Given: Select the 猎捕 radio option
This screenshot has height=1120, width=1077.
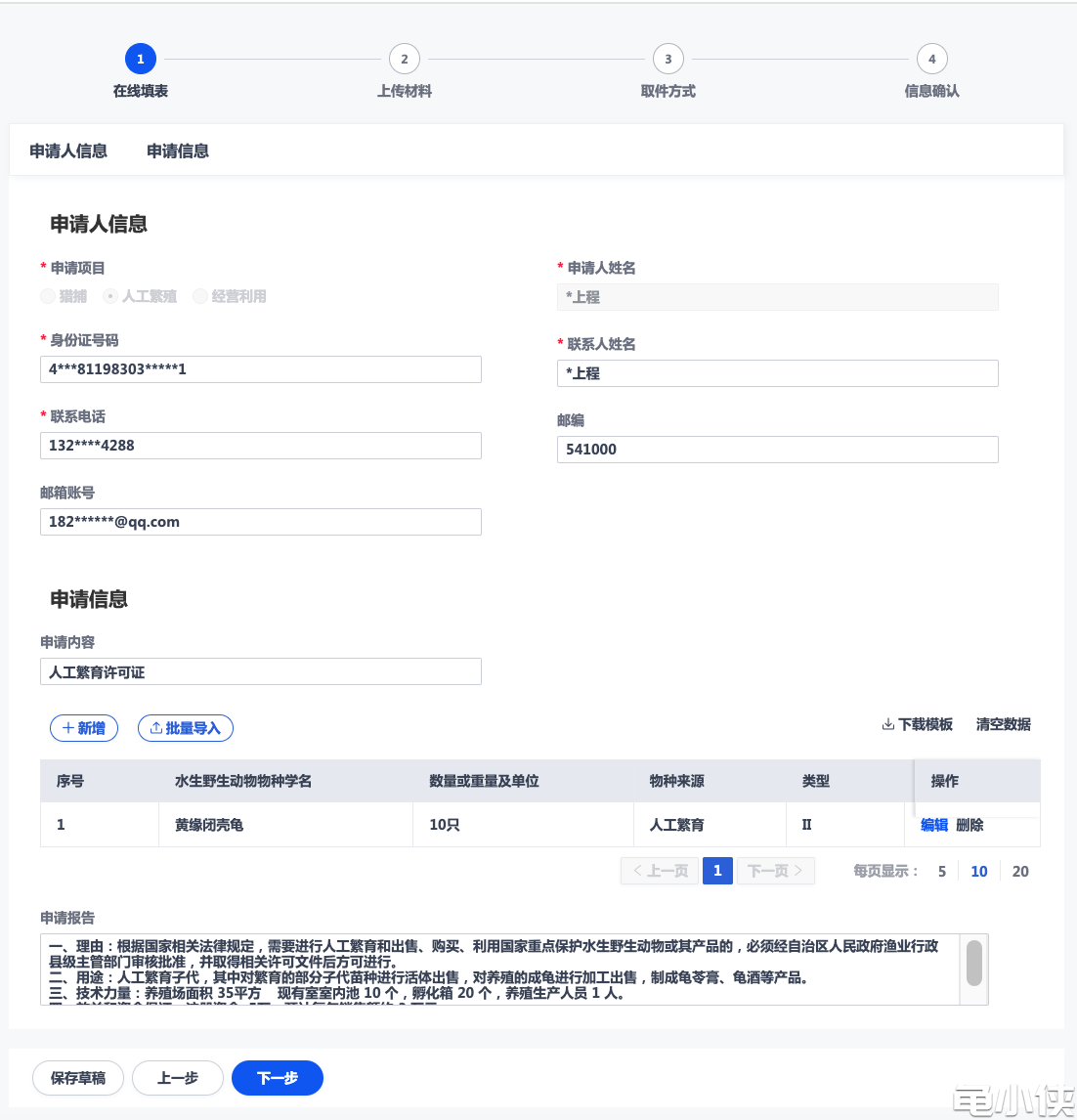Looking at the screenshot, I should (x=48, y=296).
